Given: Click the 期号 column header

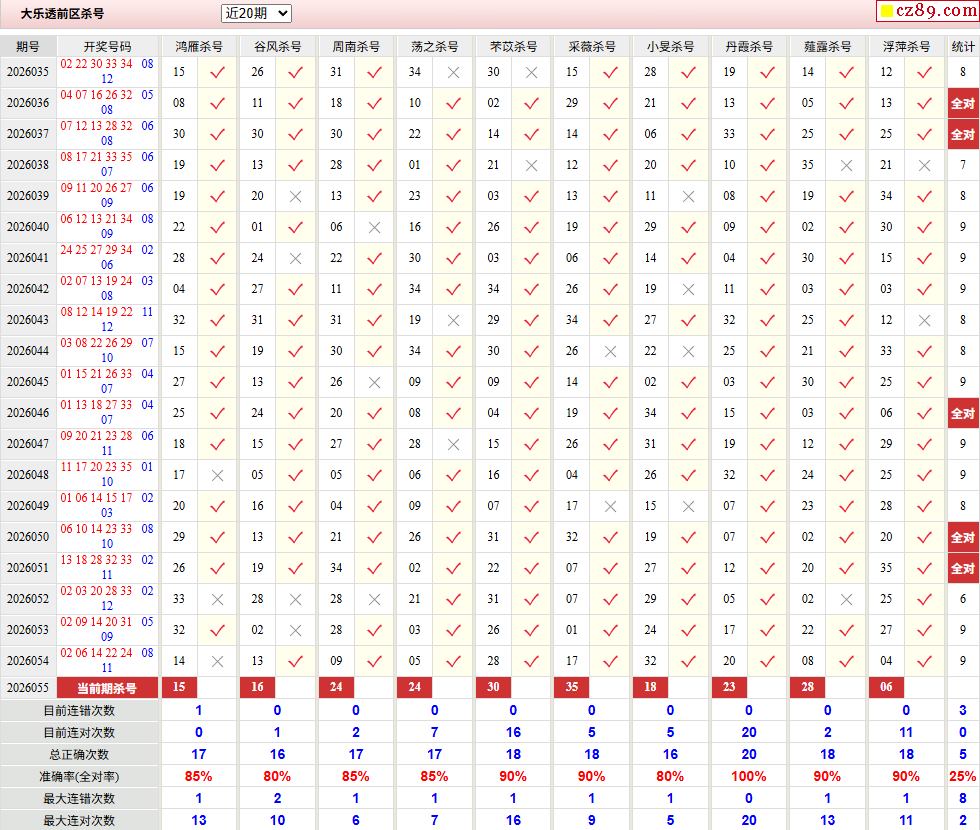Looking at the screenshot, I should coord(28,46).
